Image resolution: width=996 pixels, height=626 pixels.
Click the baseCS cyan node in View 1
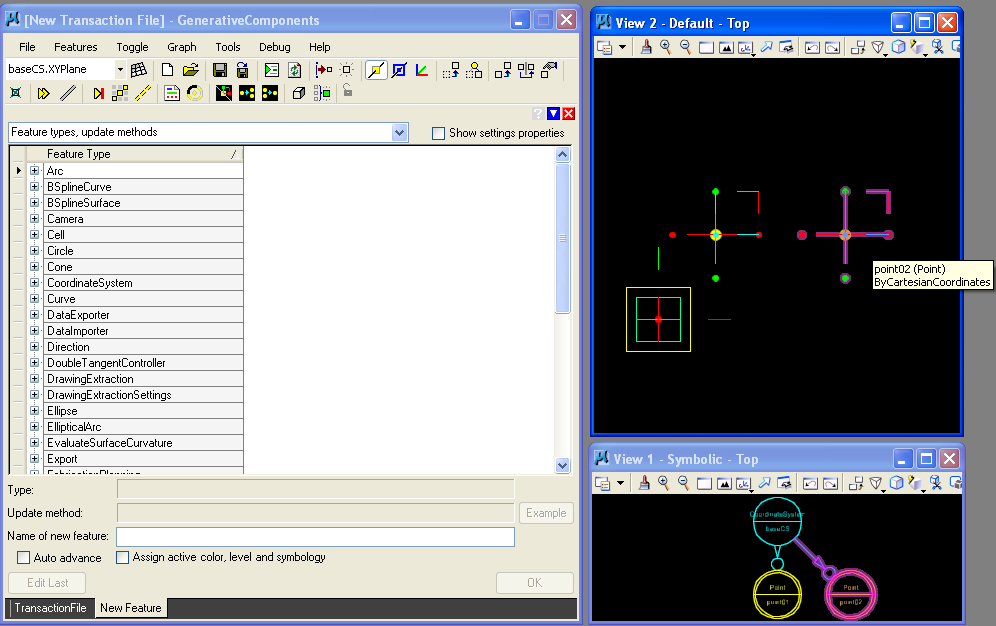click(777, 522)
